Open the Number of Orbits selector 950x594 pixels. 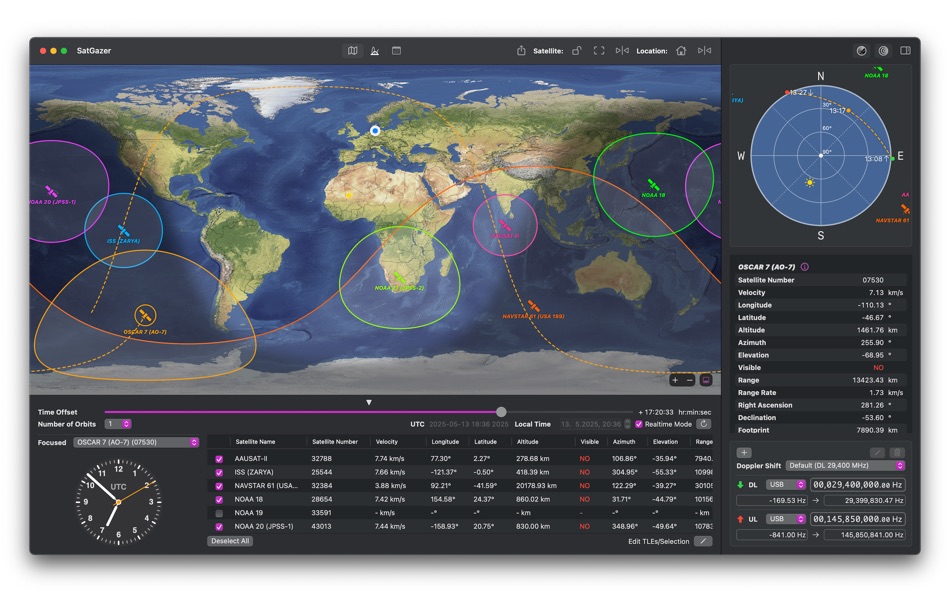click(x=118, y=424)
